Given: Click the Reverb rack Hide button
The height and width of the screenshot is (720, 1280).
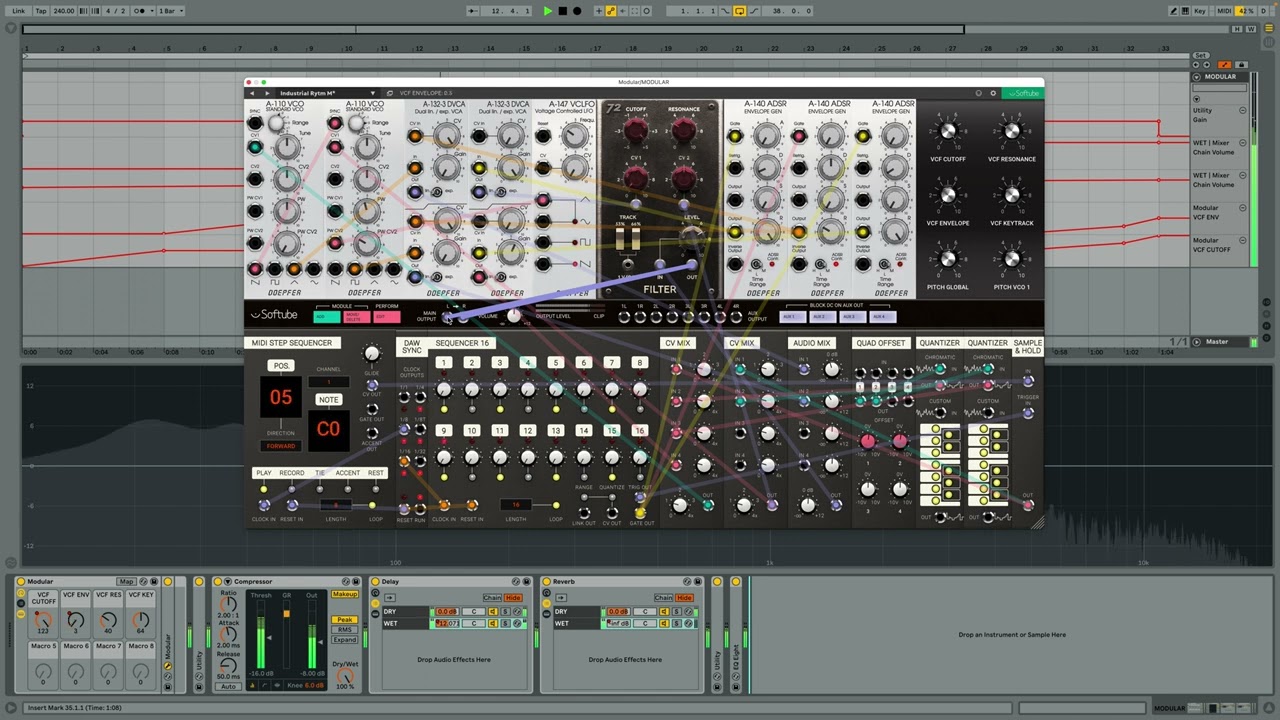Looking at the screenshot, I should pyautogui.click(x=684, y=598).
